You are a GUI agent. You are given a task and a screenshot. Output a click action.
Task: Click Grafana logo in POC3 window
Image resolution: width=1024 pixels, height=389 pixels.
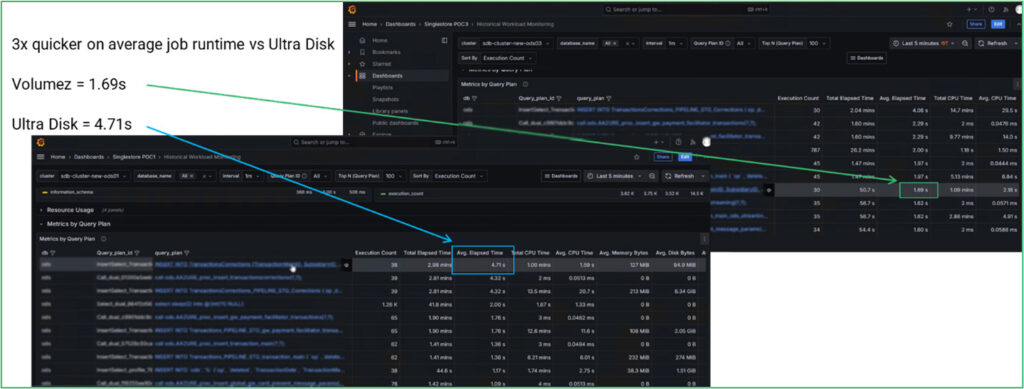pos(352,10)
